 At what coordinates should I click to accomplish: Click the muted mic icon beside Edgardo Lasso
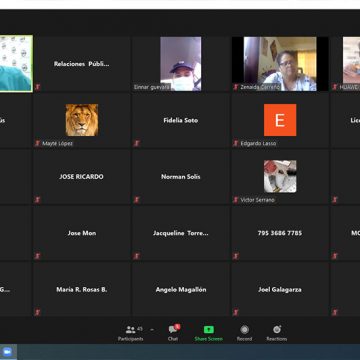(x=236, y=143)
